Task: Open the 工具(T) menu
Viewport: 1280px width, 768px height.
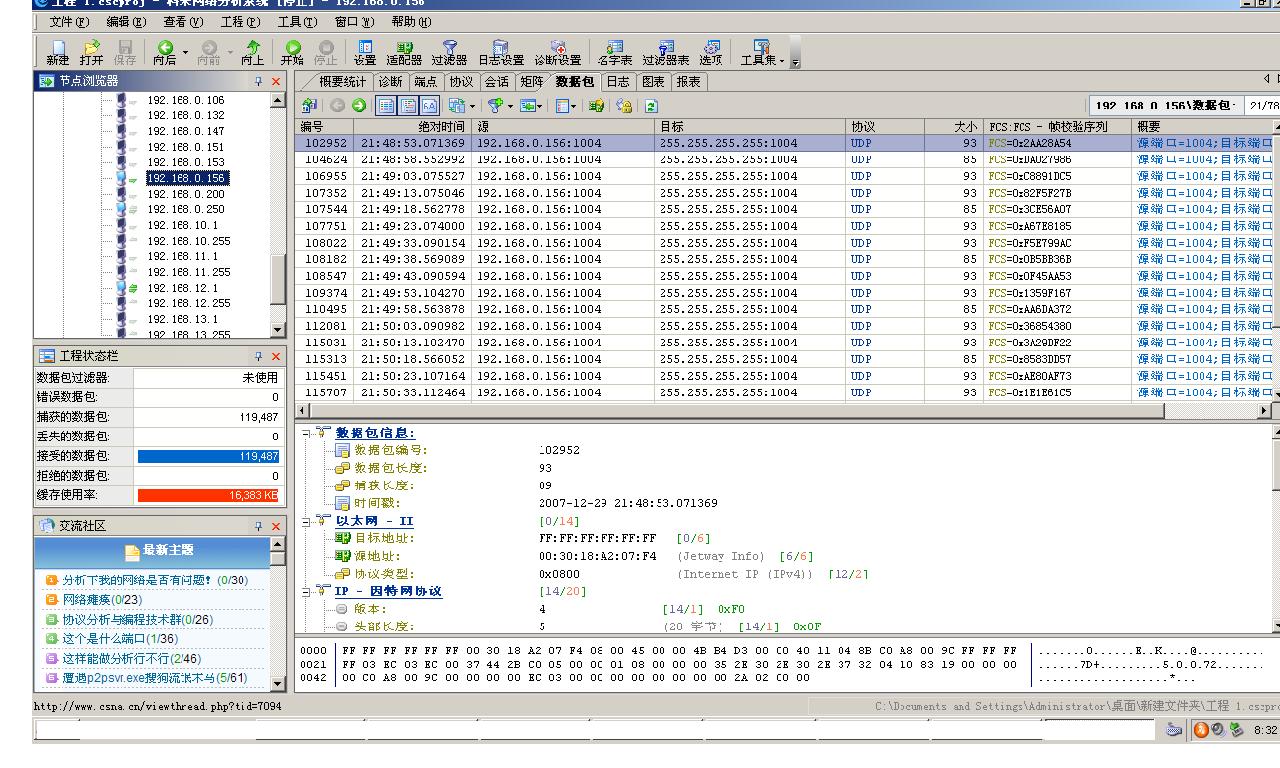Action: (297, 21)
